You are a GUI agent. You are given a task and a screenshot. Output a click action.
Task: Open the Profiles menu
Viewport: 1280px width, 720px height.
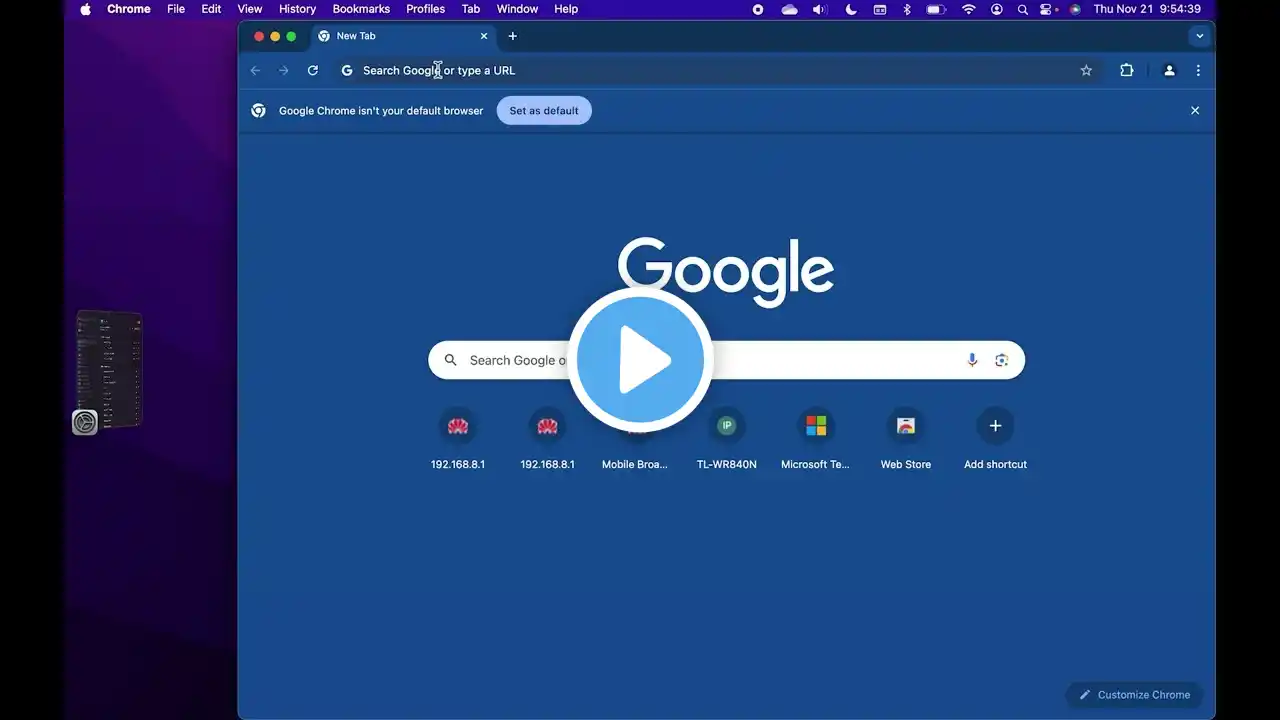click(425, 9)
